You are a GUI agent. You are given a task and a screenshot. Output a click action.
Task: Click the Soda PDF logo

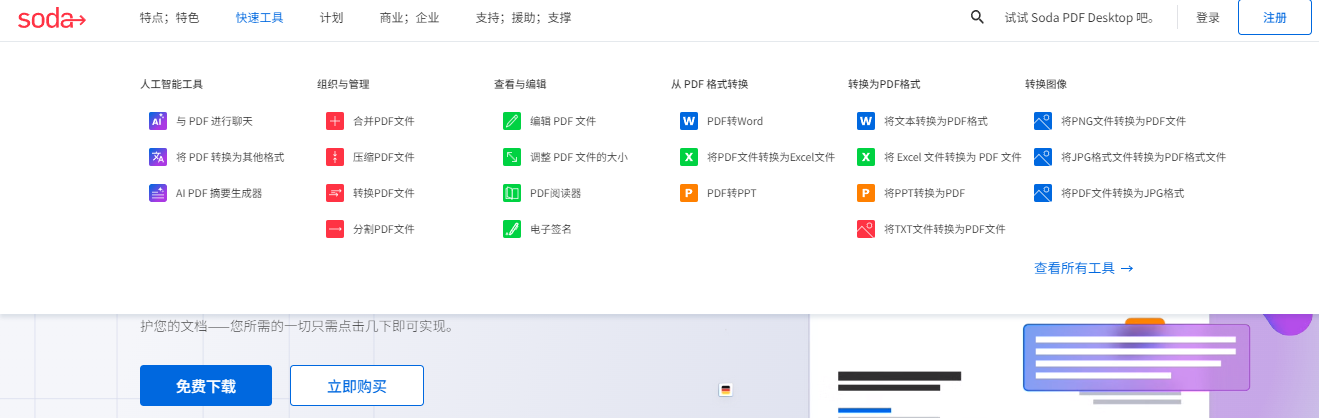coord(52,18)
